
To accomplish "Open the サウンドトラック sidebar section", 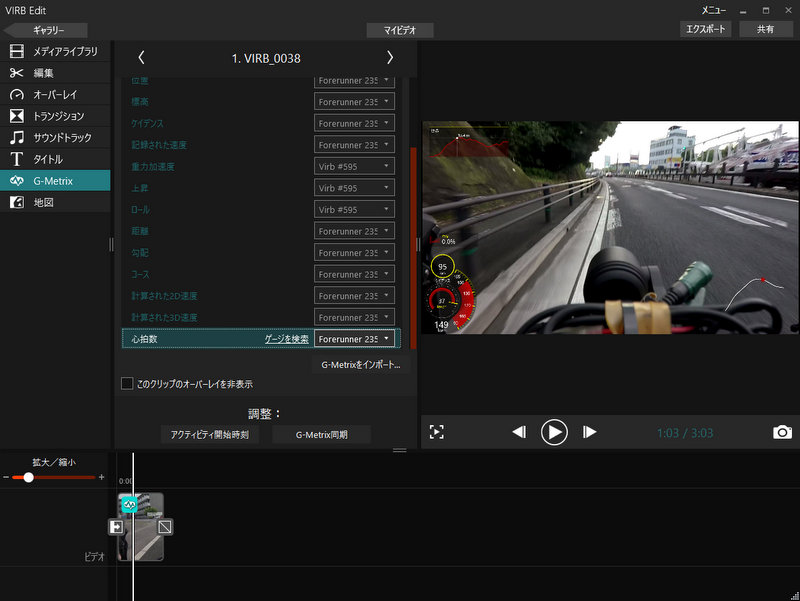I will click(55, 137).
